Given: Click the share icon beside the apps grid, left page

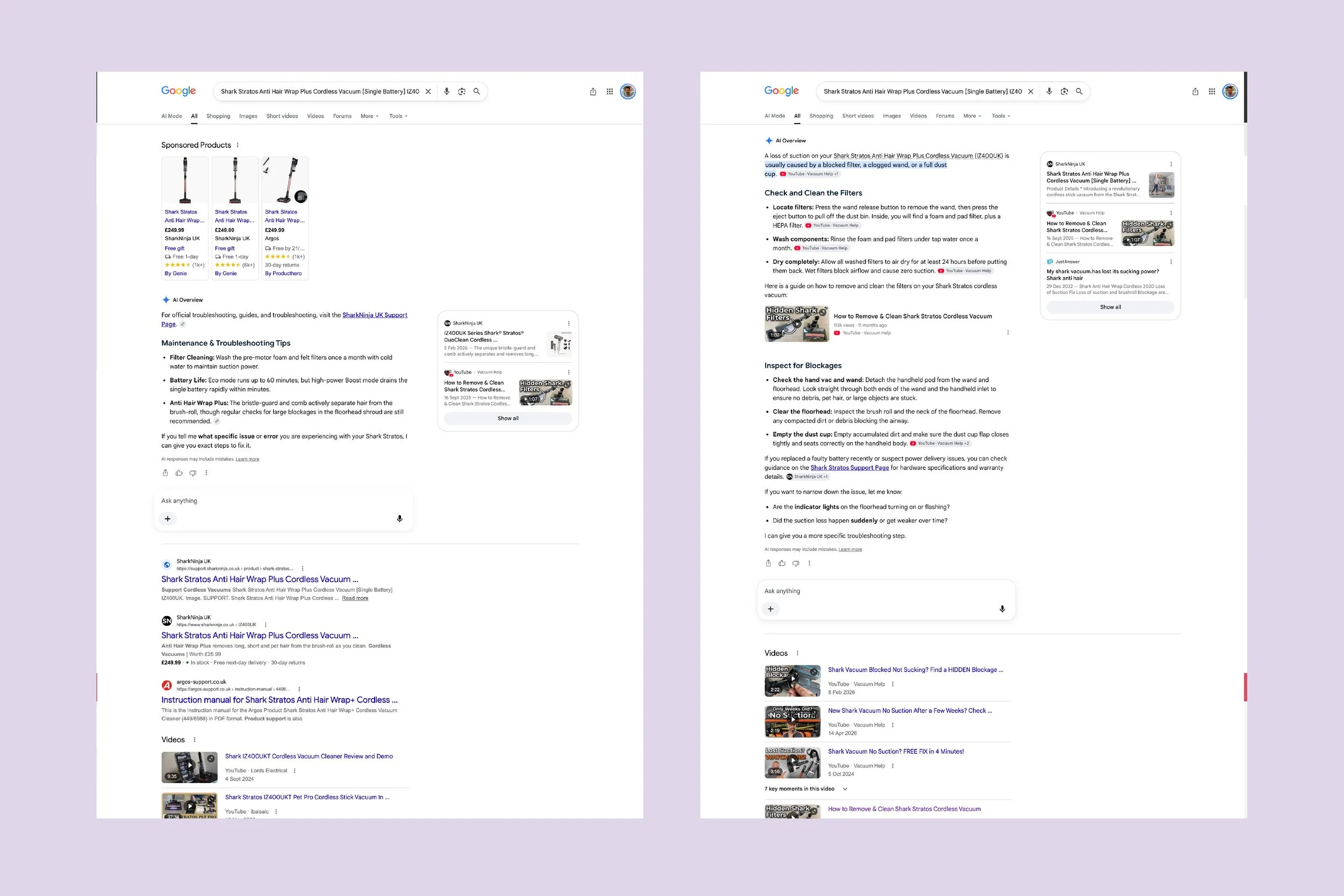Looking at the screenshot, I should 593,91.
